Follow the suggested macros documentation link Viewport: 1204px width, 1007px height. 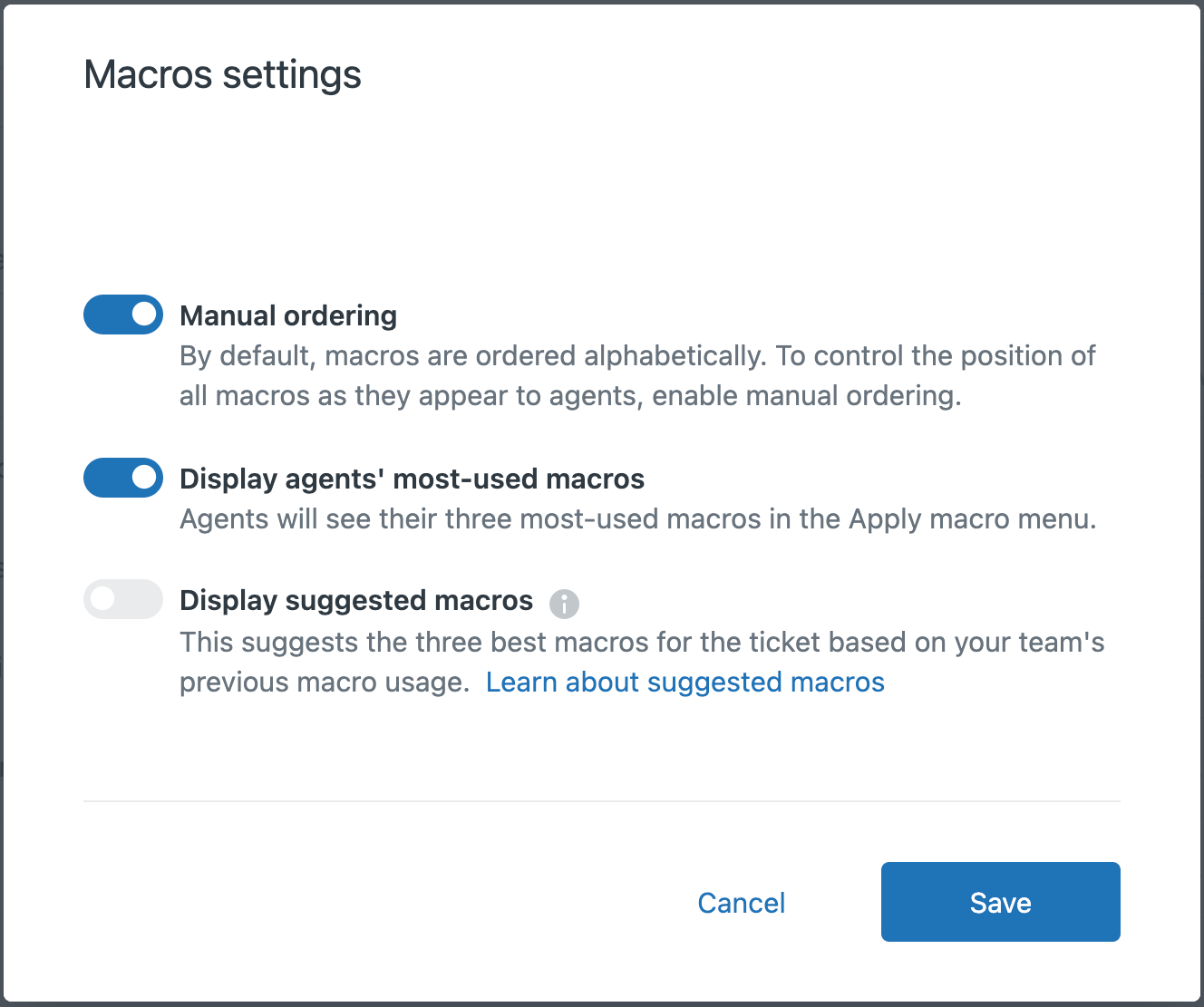click(685, 682)
